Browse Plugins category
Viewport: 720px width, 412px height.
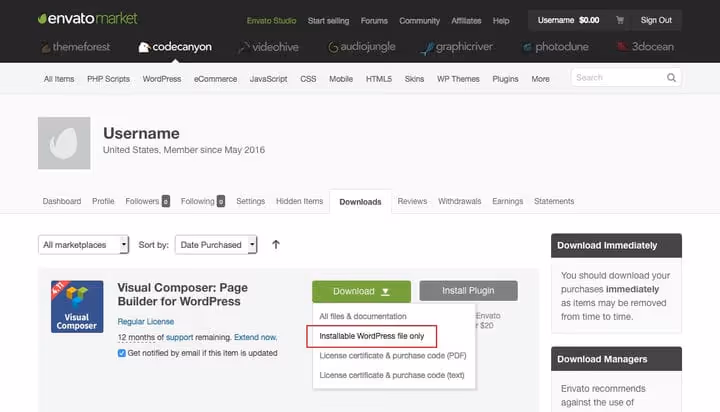(505, 79)
